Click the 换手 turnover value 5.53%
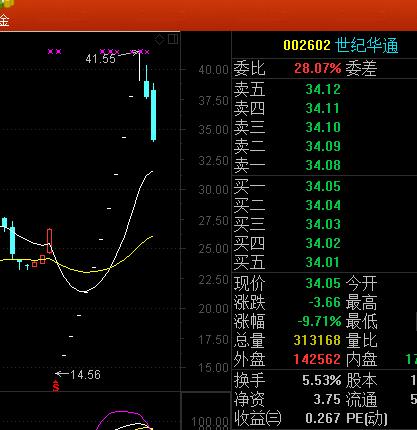 point(322,380)
